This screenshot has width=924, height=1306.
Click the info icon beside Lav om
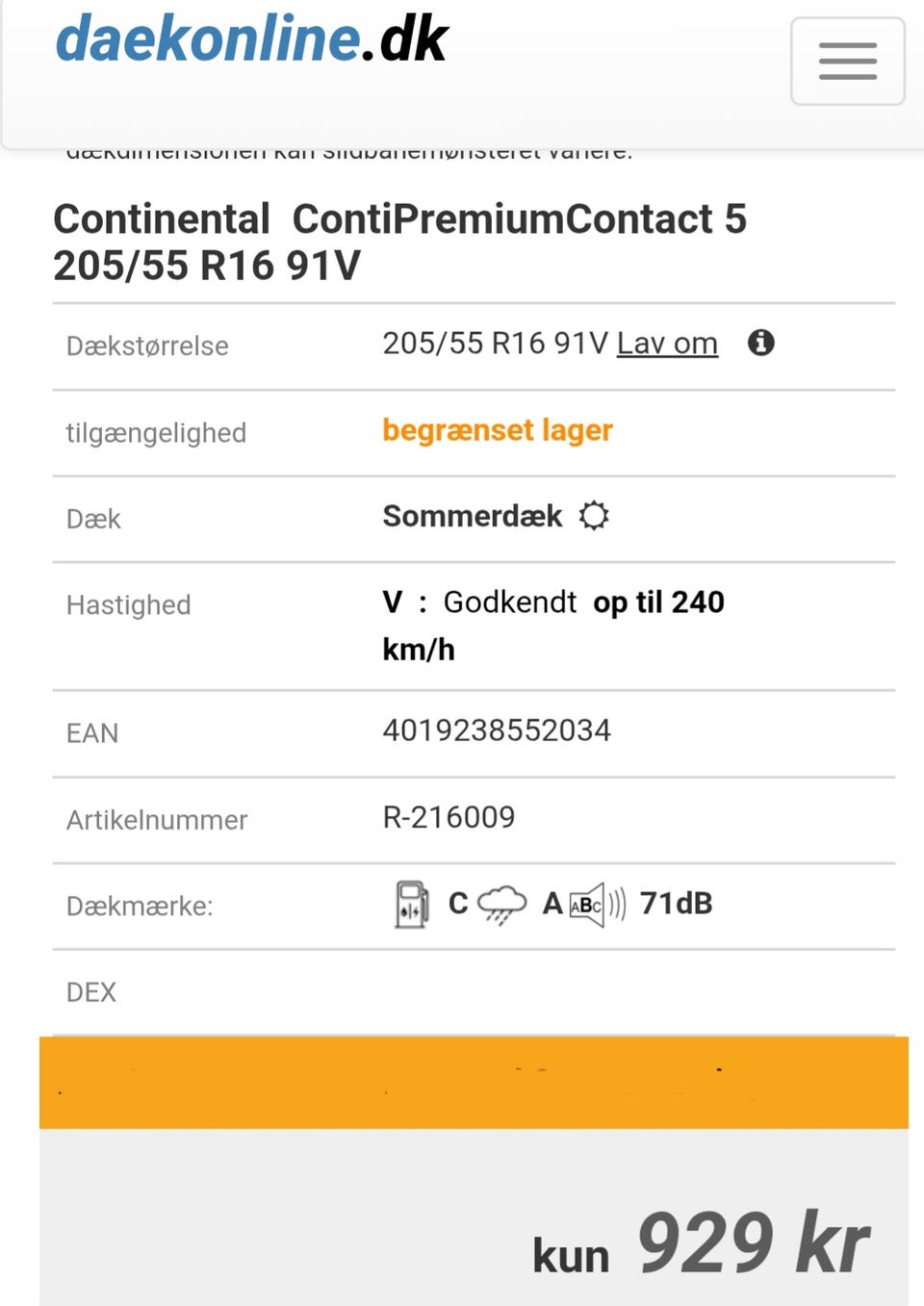point(761,343)
